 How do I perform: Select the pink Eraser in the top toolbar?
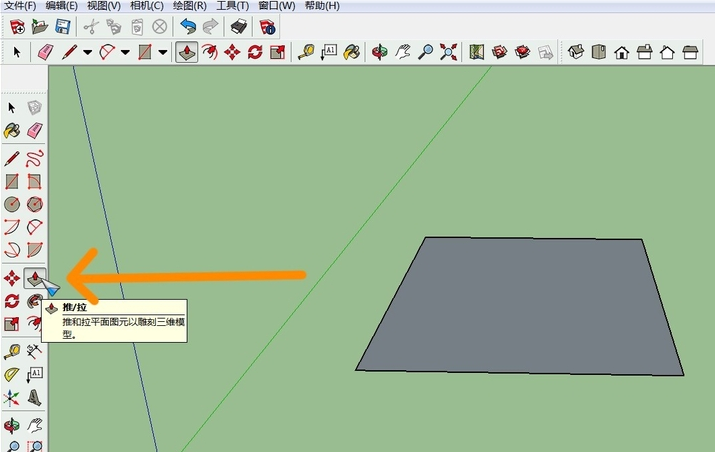(46, 52)
